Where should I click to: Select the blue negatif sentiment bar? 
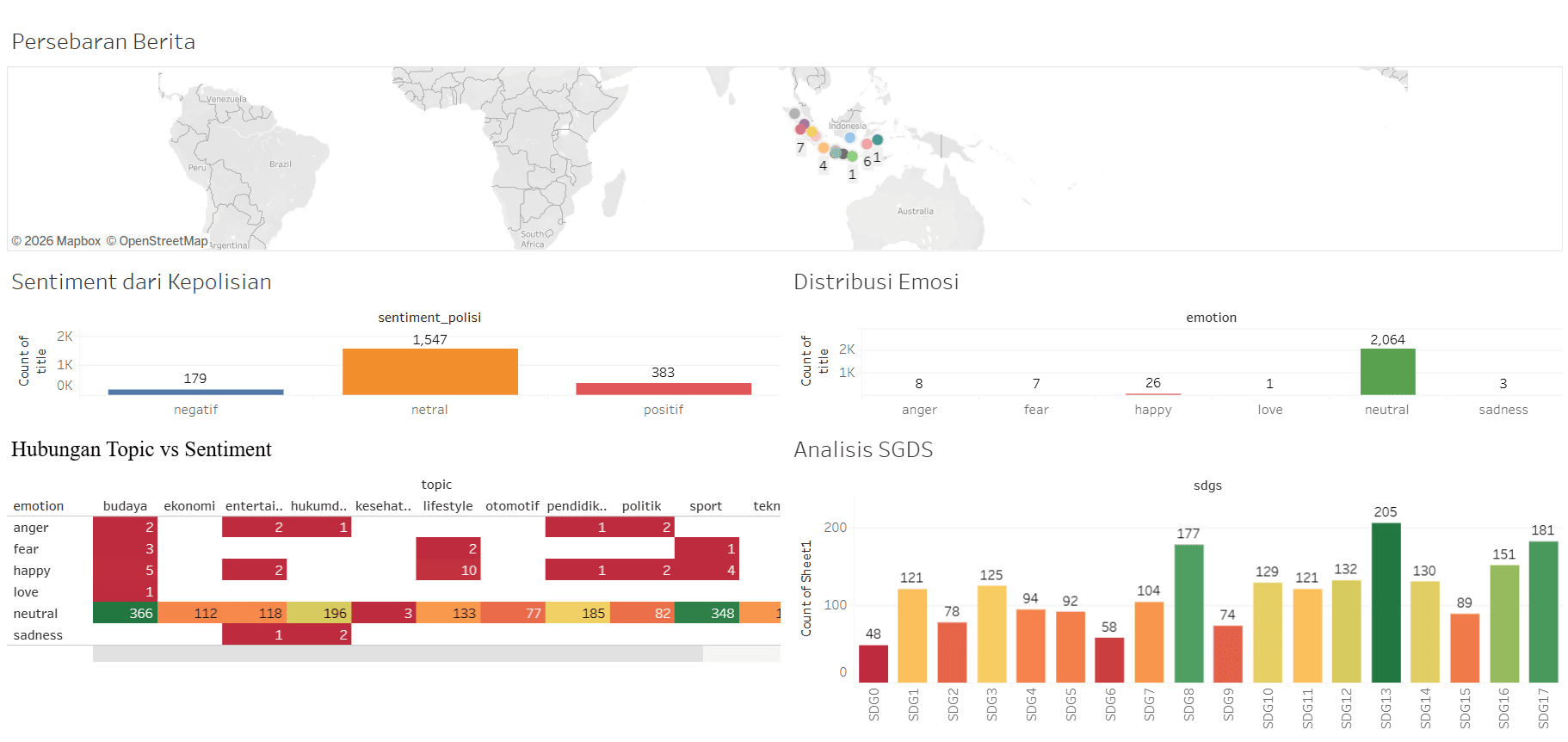(x=195, y=392)
